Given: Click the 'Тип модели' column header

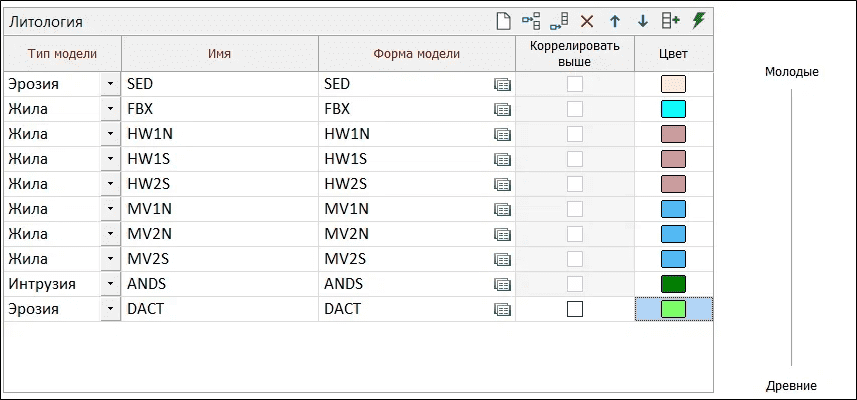Looking at the screenshot, I should 63,54.
